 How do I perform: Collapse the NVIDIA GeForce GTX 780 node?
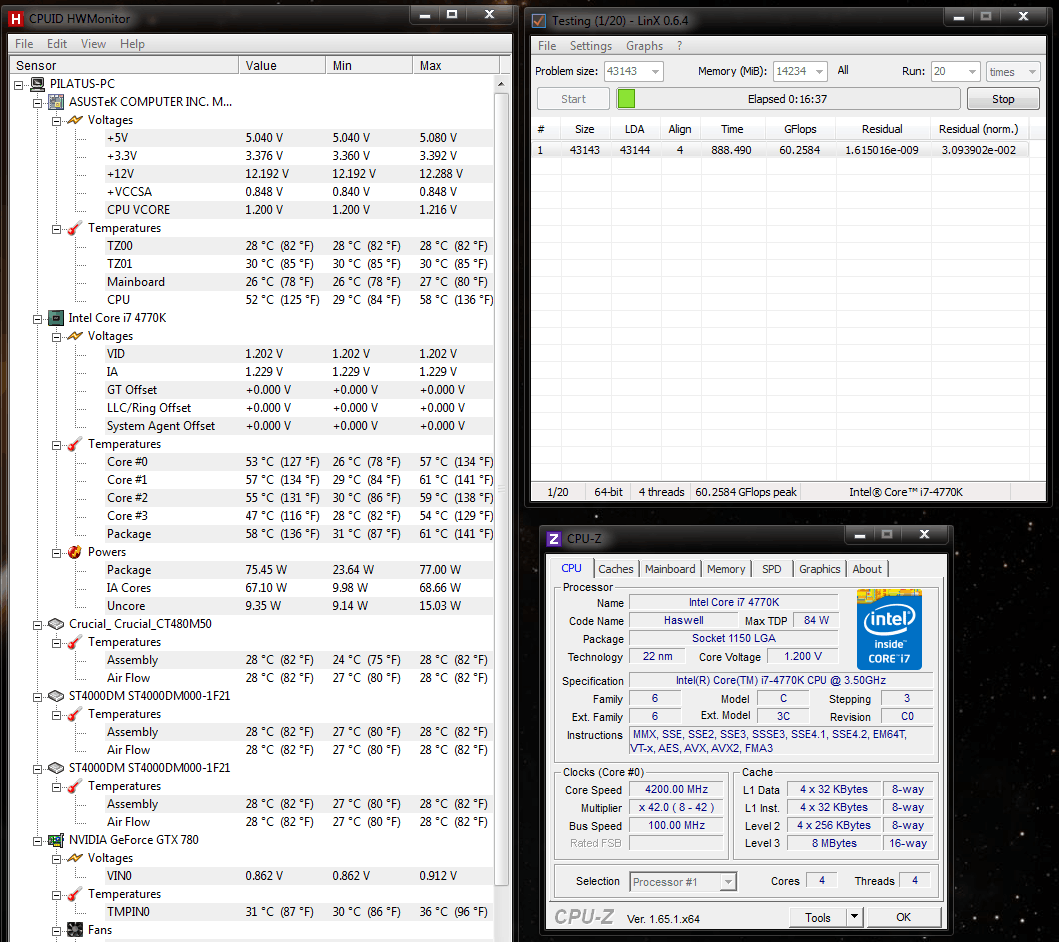pyautogui.click(x=38, y=841)
